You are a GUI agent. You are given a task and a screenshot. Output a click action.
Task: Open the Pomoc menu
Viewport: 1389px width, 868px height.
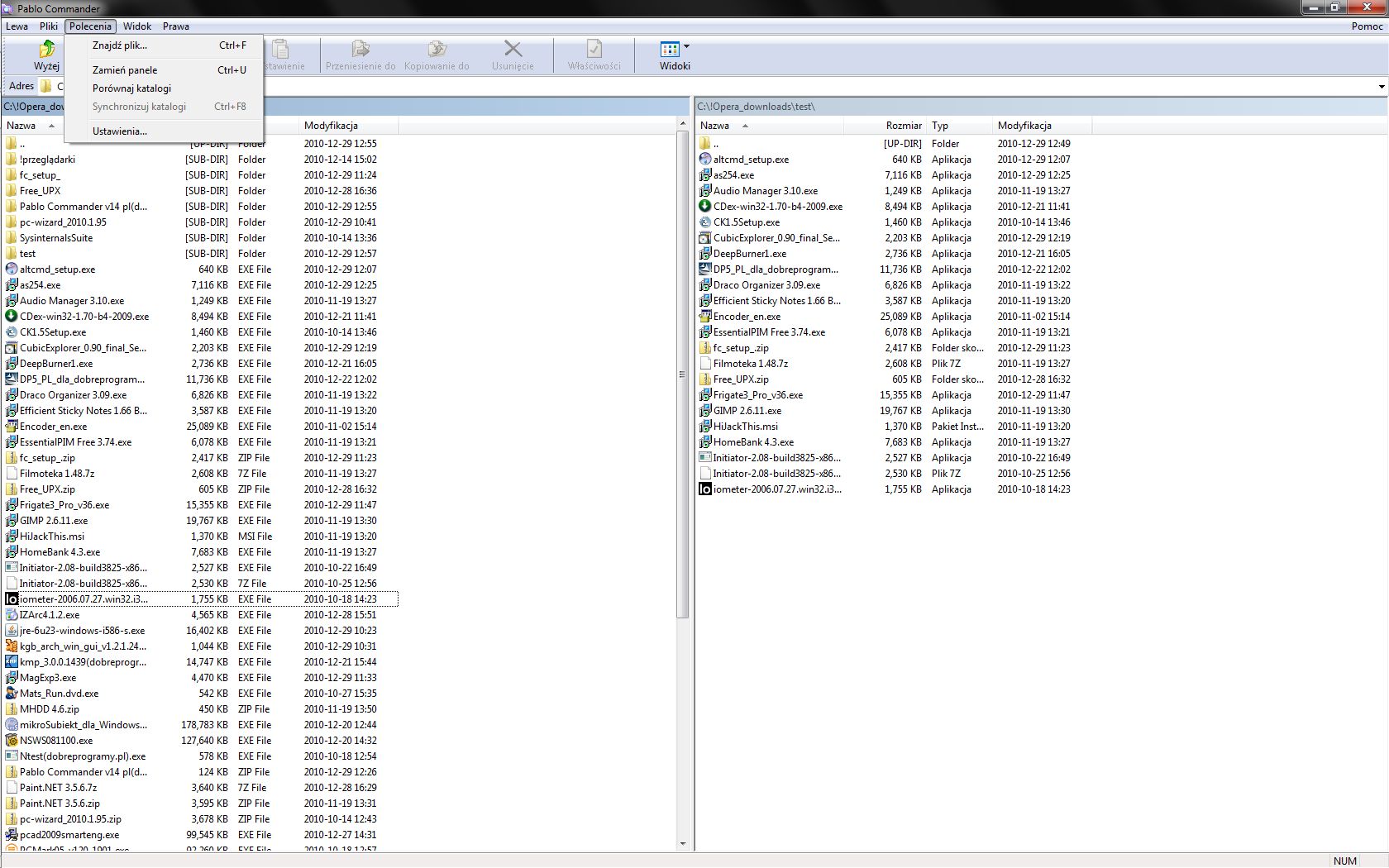[x=1367, y=26]
